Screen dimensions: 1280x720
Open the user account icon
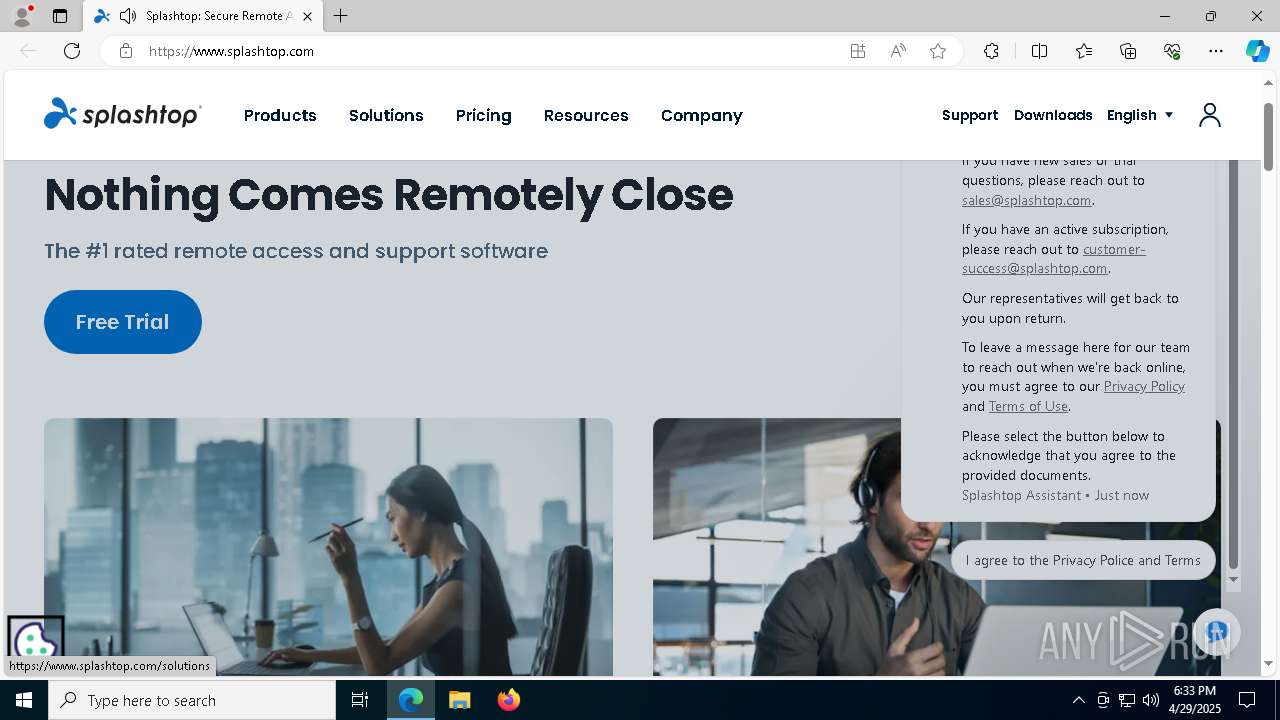tap(1209, 115)
